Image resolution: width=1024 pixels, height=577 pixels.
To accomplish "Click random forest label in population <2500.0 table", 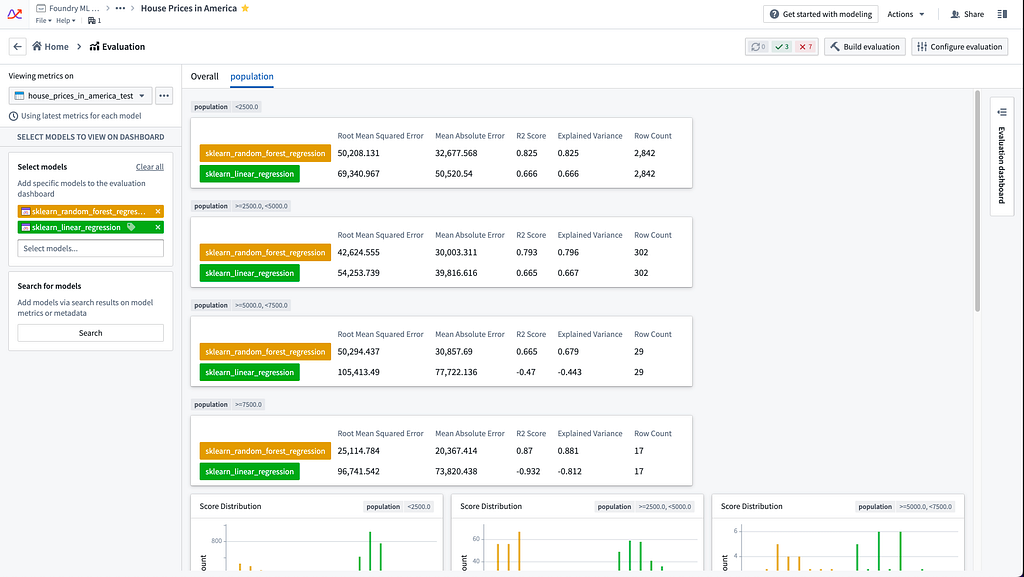I will point(265,153).
